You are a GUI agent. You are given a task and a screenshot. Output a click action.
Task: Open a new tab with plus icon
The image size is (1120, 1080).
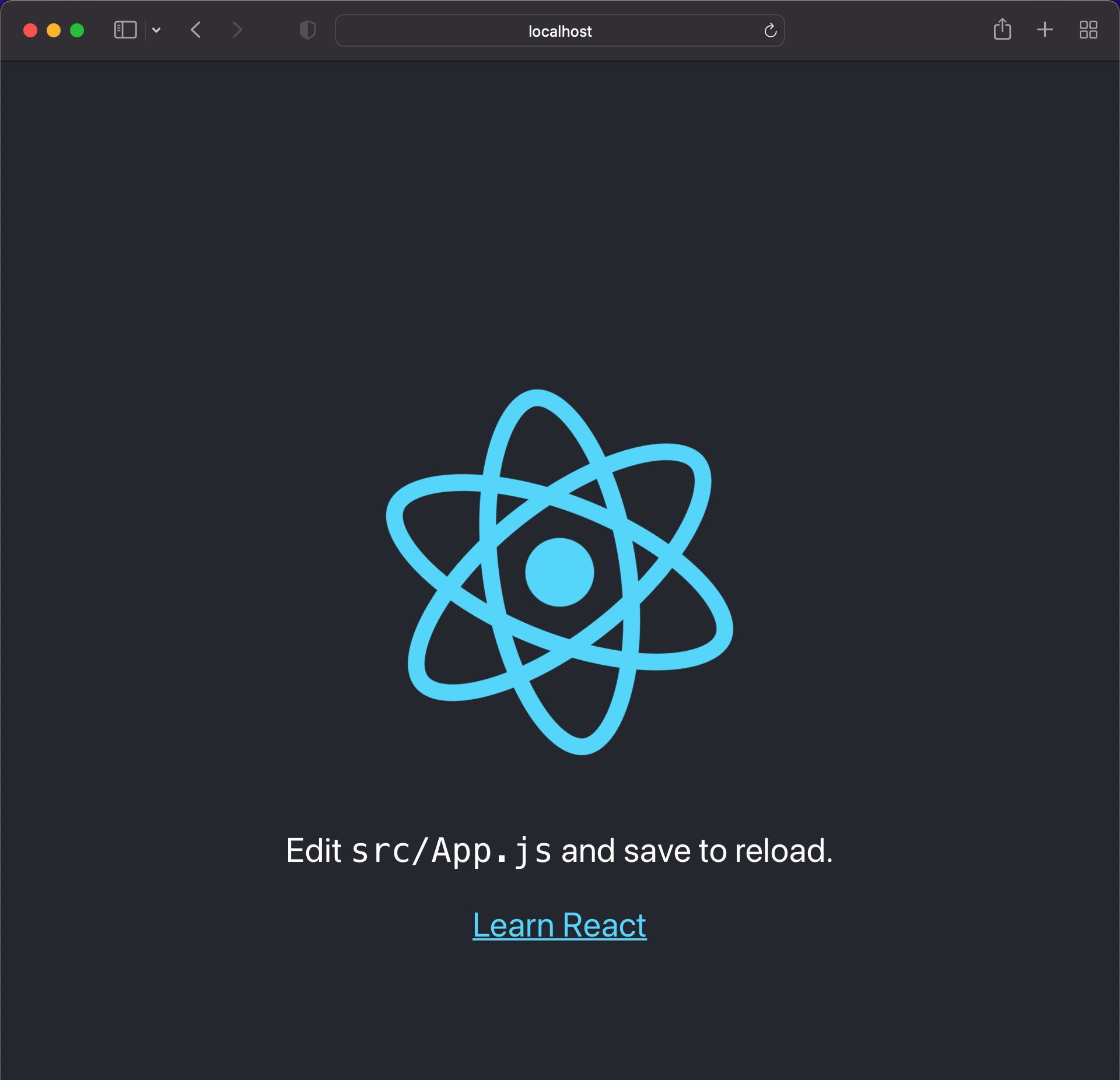pyautogui.click(x=1044, y=30)
